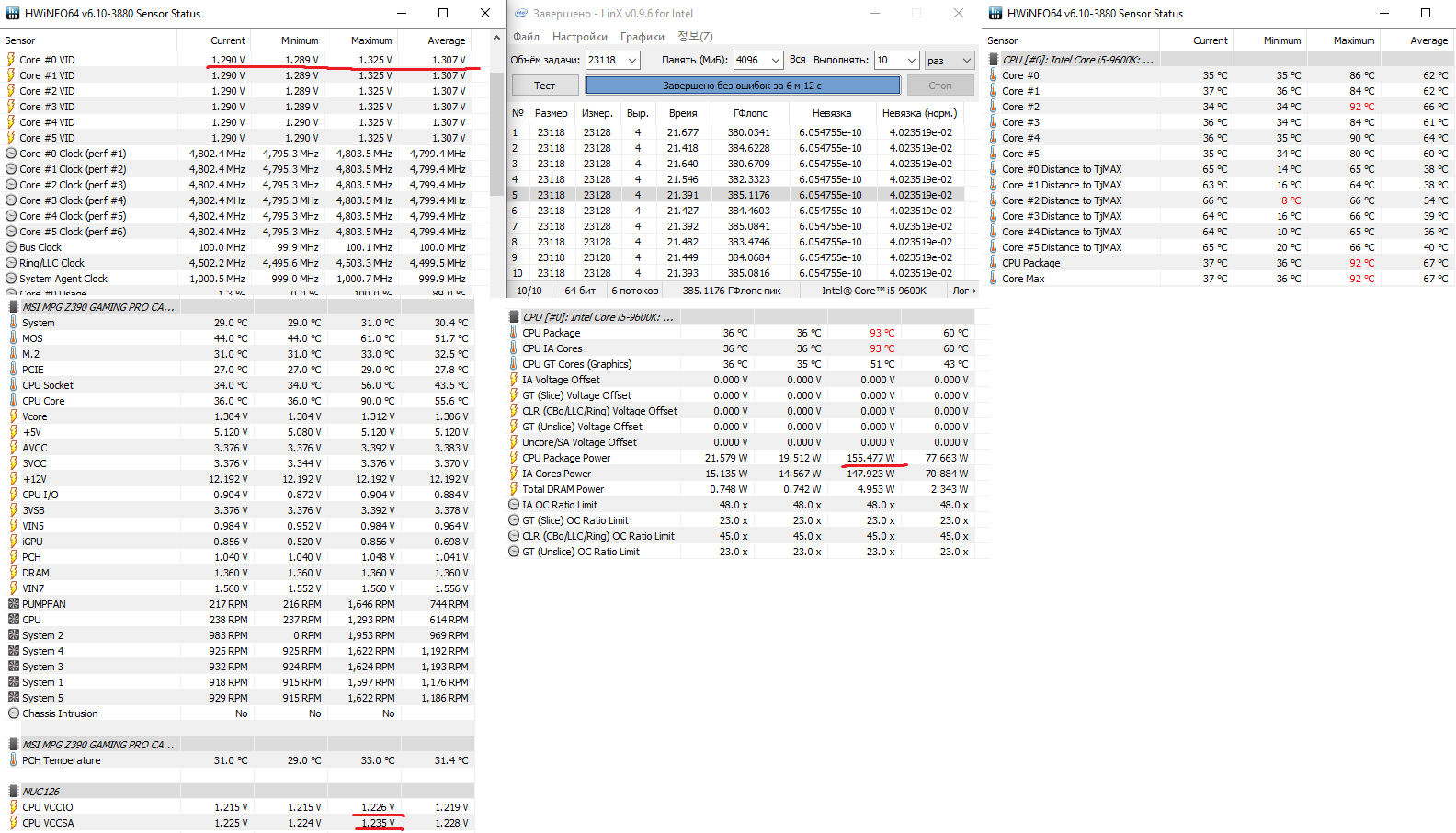Click the Chassis Intrusion row icon
Viewport: 1456px width, 833px height.
13,713
